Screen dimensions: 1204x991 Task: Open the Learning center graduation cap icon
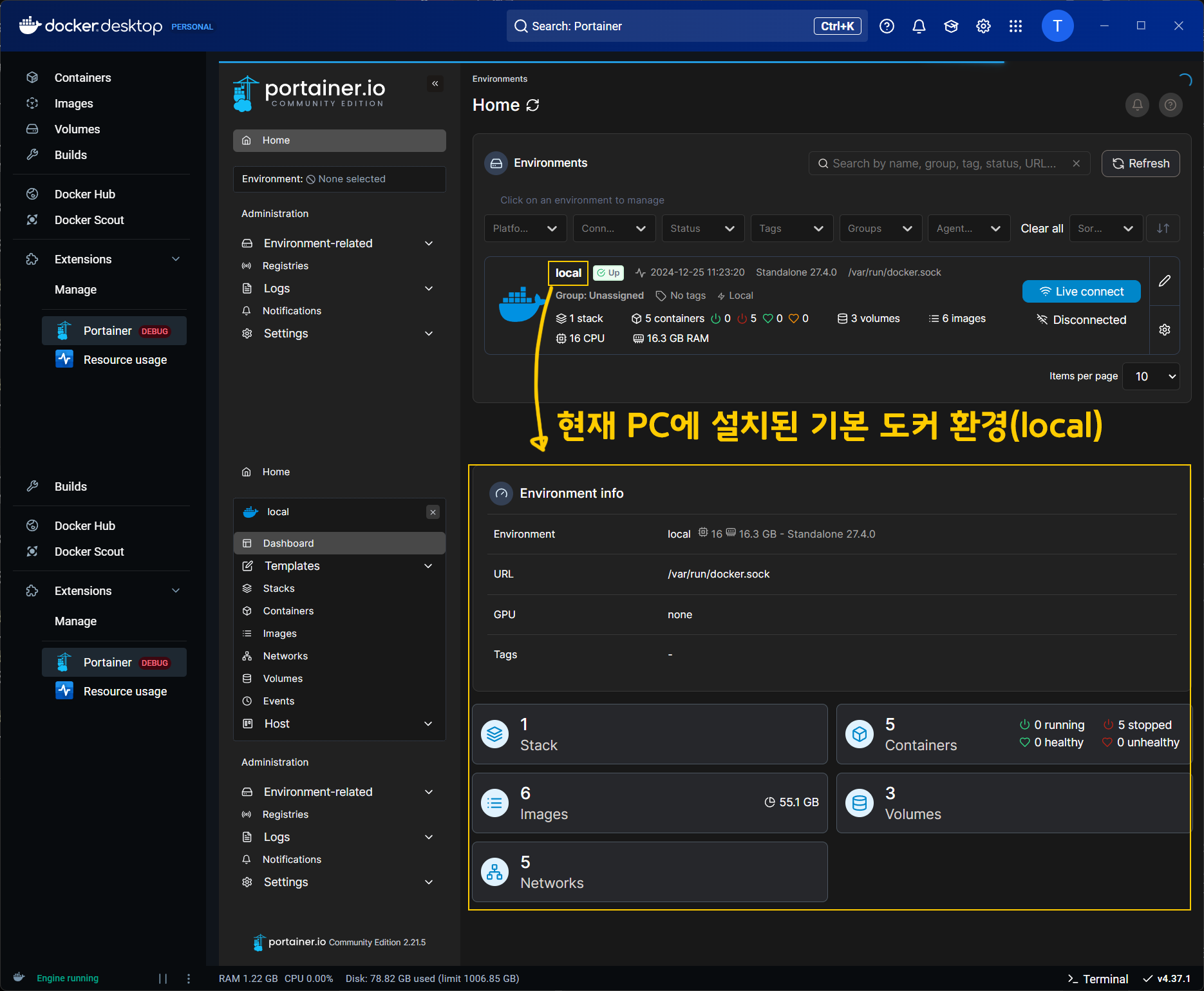(951, 26)
